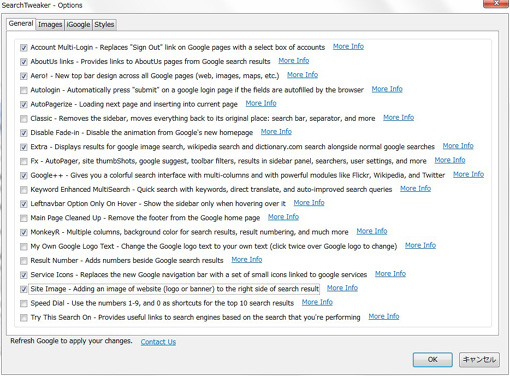Image resolution: width=510 pixels, height=376 pixels.
Task: Toggle the AutoPagerize checkbox
Action: (23, 105)
